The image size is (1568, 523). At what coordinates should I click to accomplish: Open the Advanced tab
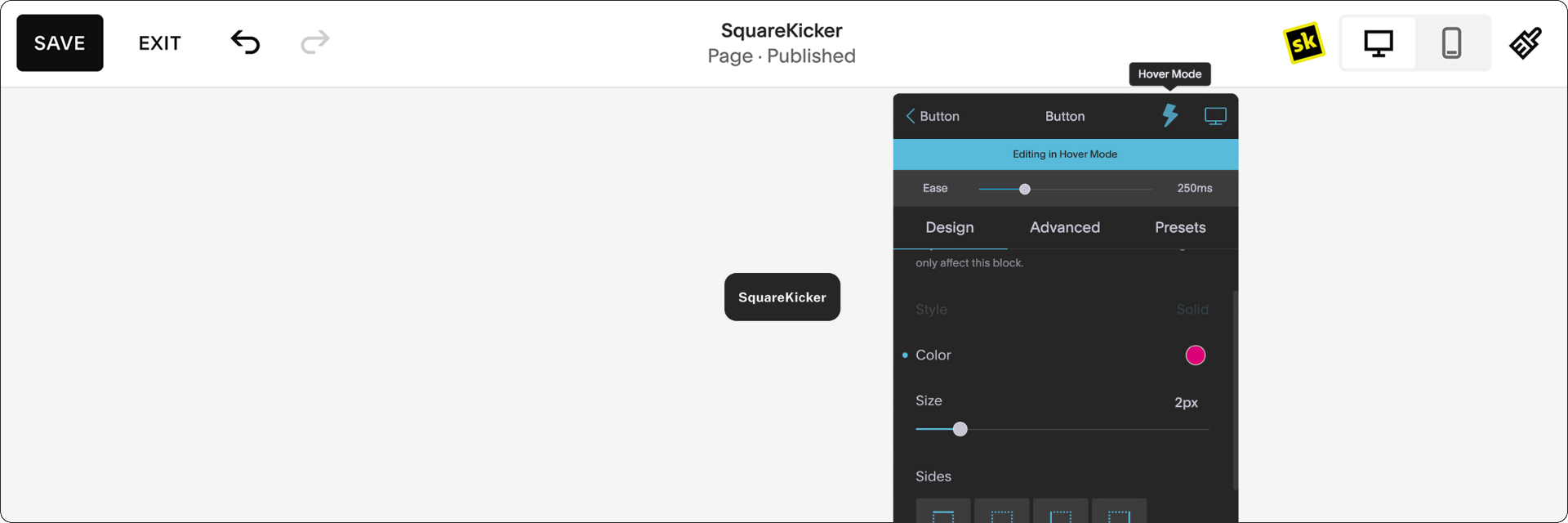click(x=1065, y=227)
